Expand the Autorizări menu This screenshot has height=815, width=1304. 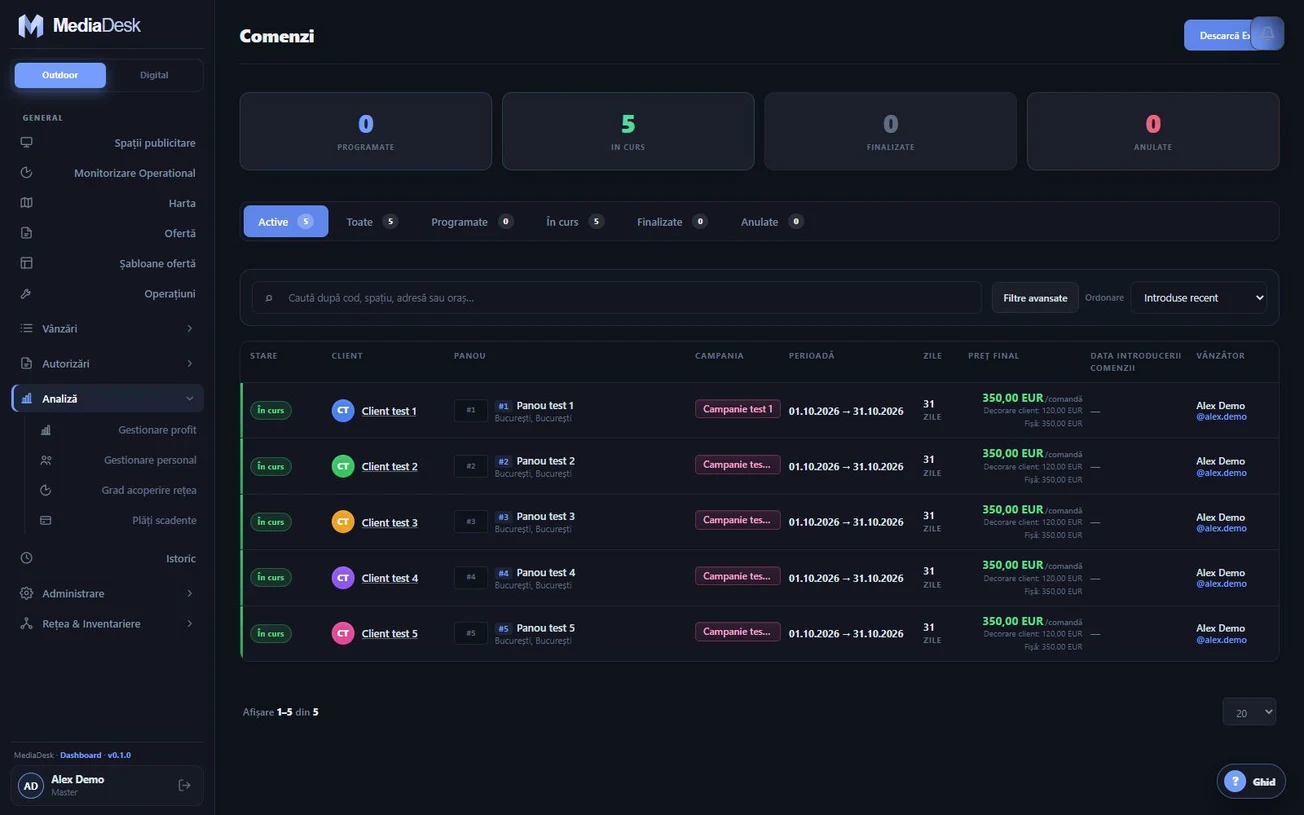coord(107,364)
